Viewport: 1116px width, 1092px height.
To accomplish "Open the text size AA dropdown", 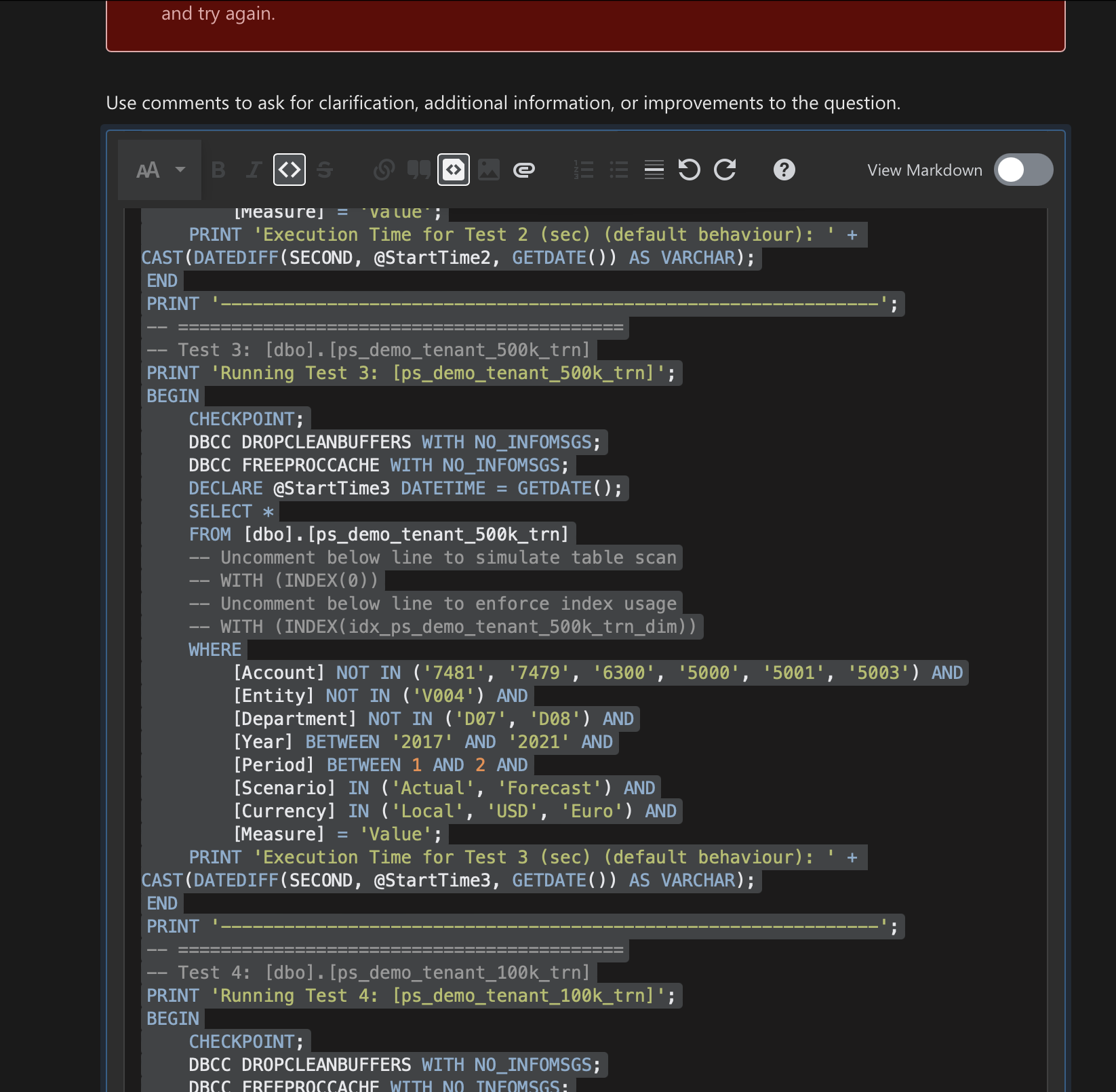I will pos(160,170).
